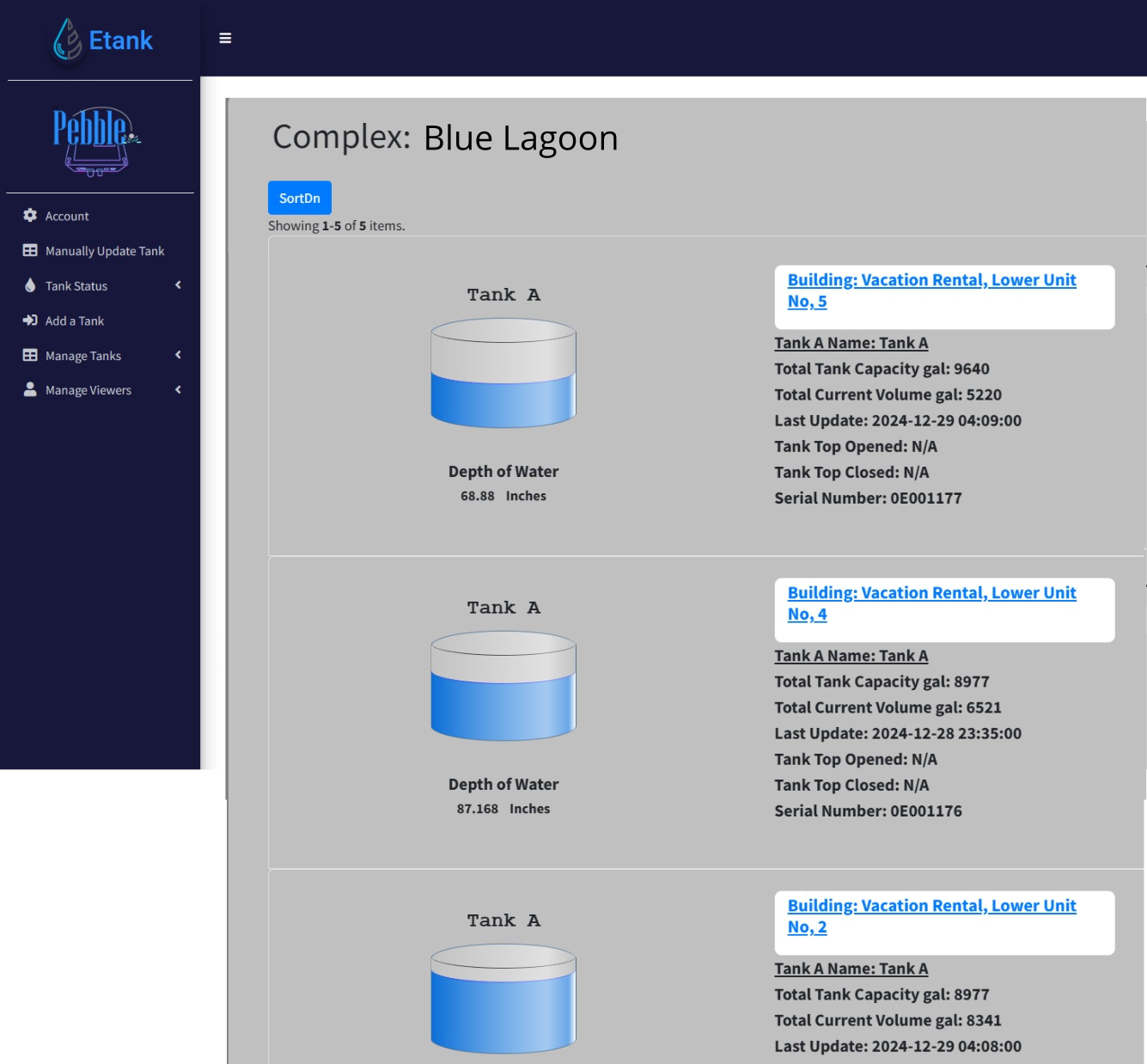Click Tank A Name link in Unit No, 2 card
The width and height of the screenshot is (1147, 1064).
pos(851,969)
